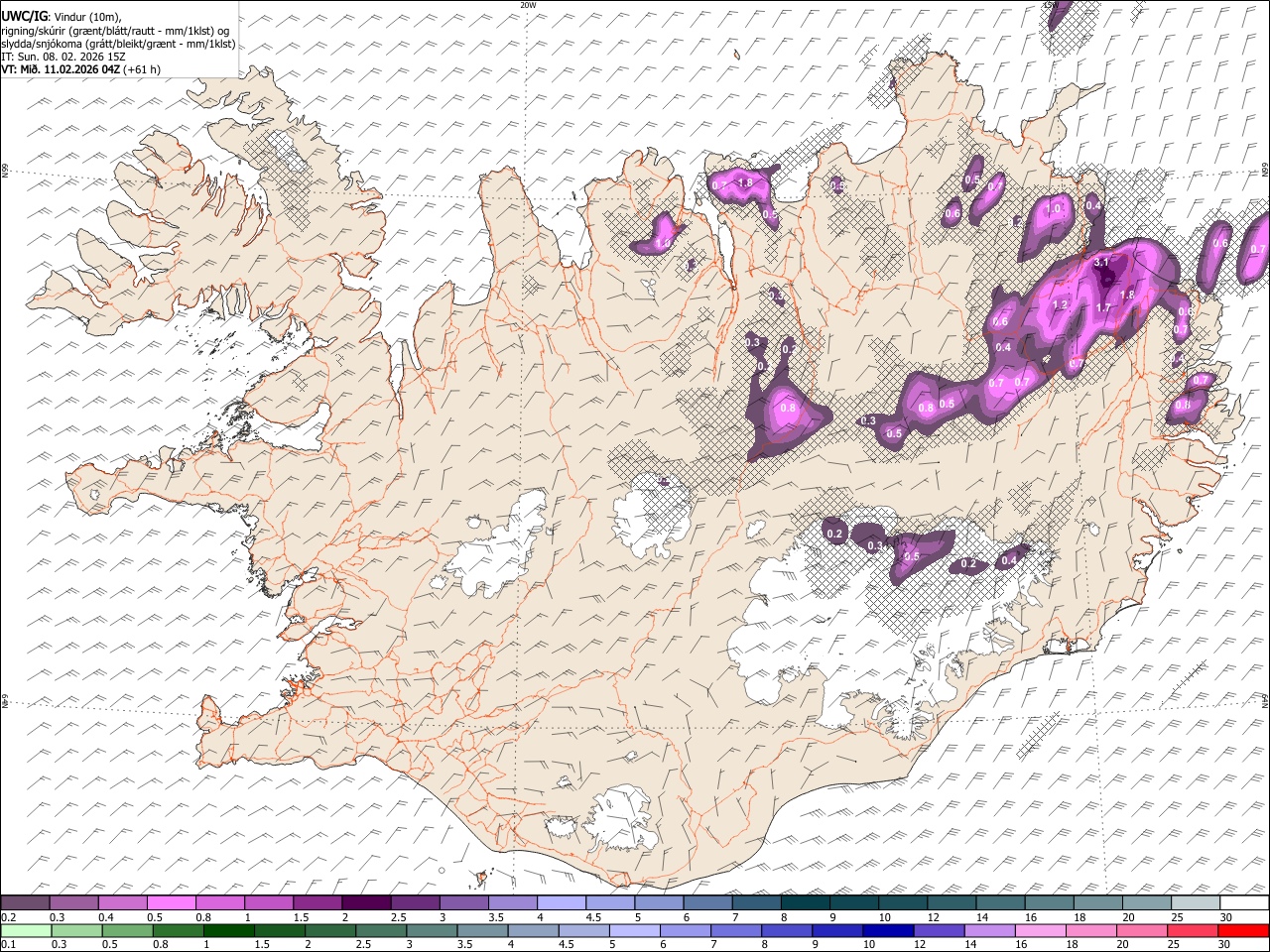Select the (+61 h) forecast offset text

[142, 69]
